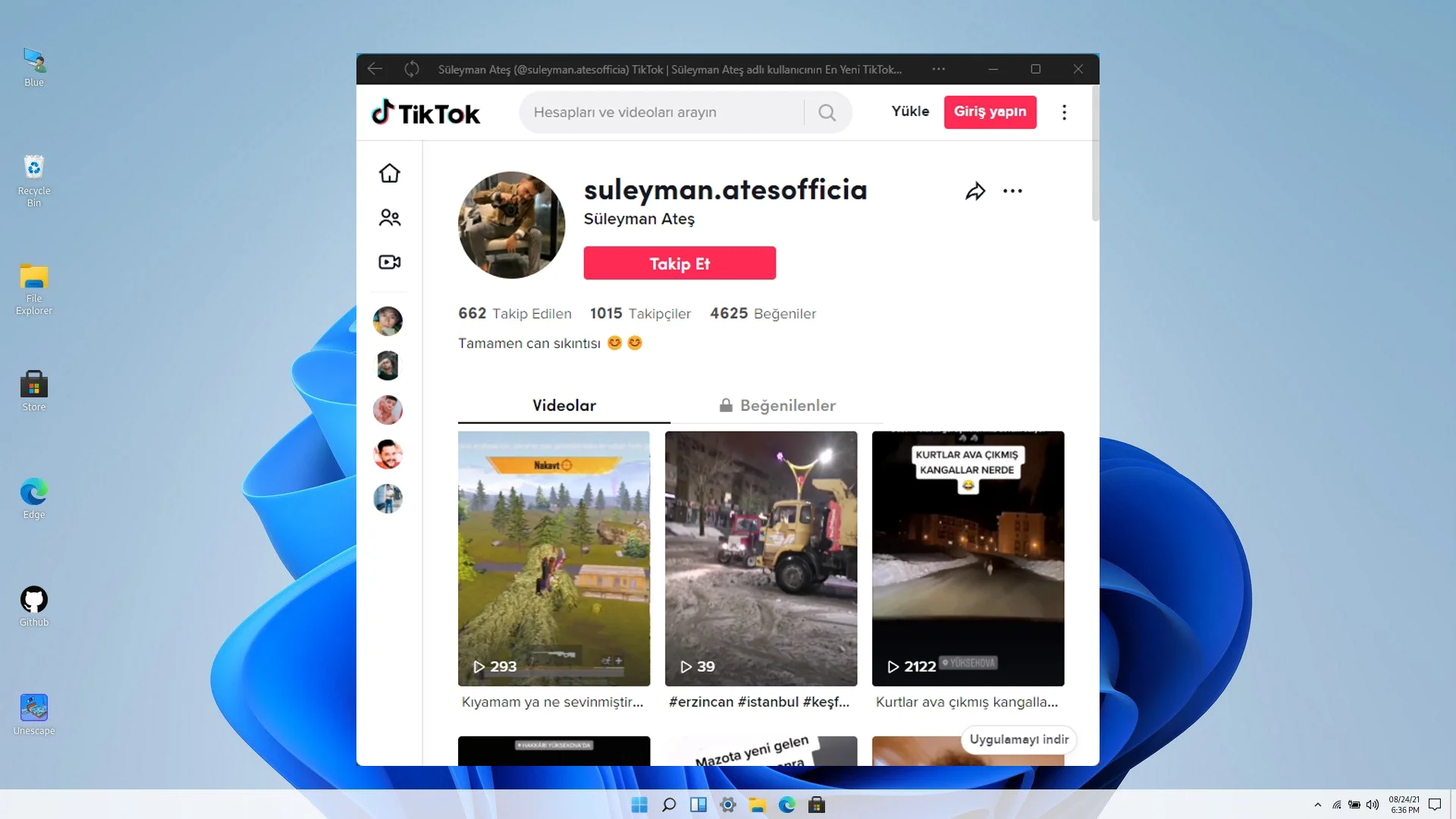This screenshot has width=1456, height=819.
Task: Open the Edge icon on taskbar
Action: click(x=787, y=805)
